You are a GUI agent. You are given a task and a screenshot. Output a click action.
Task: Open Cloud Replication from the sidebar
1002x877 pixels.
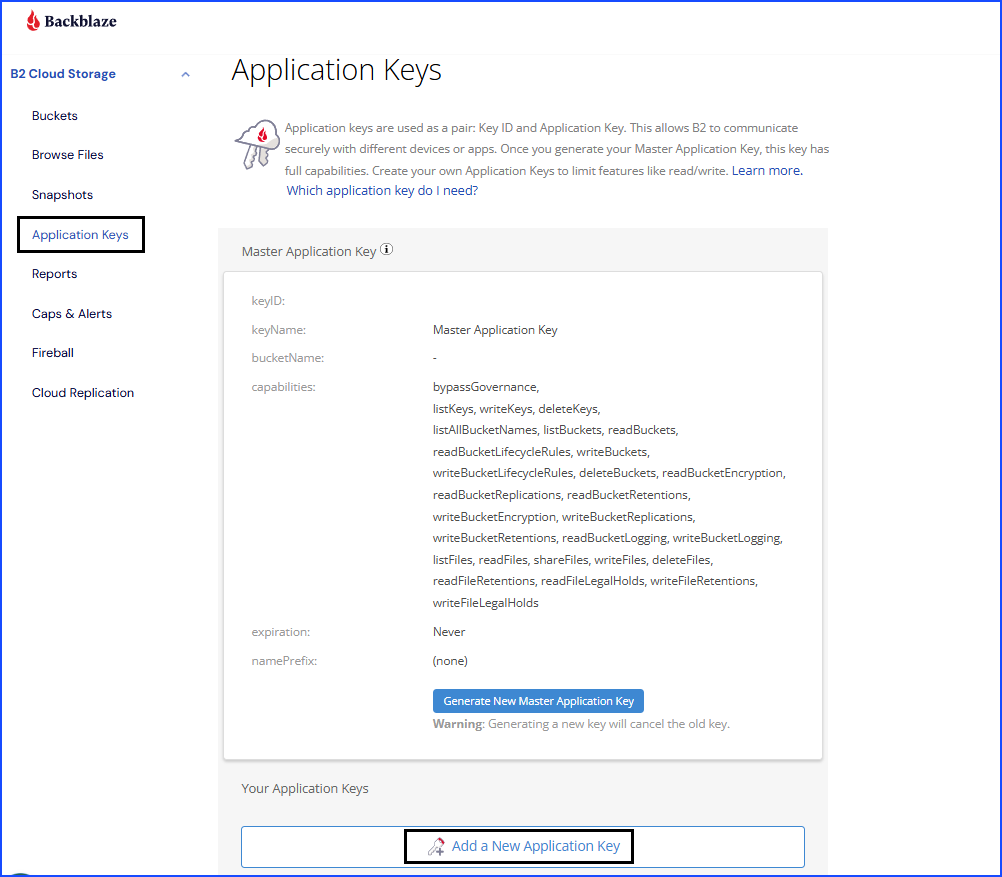(x=82, y=392)
